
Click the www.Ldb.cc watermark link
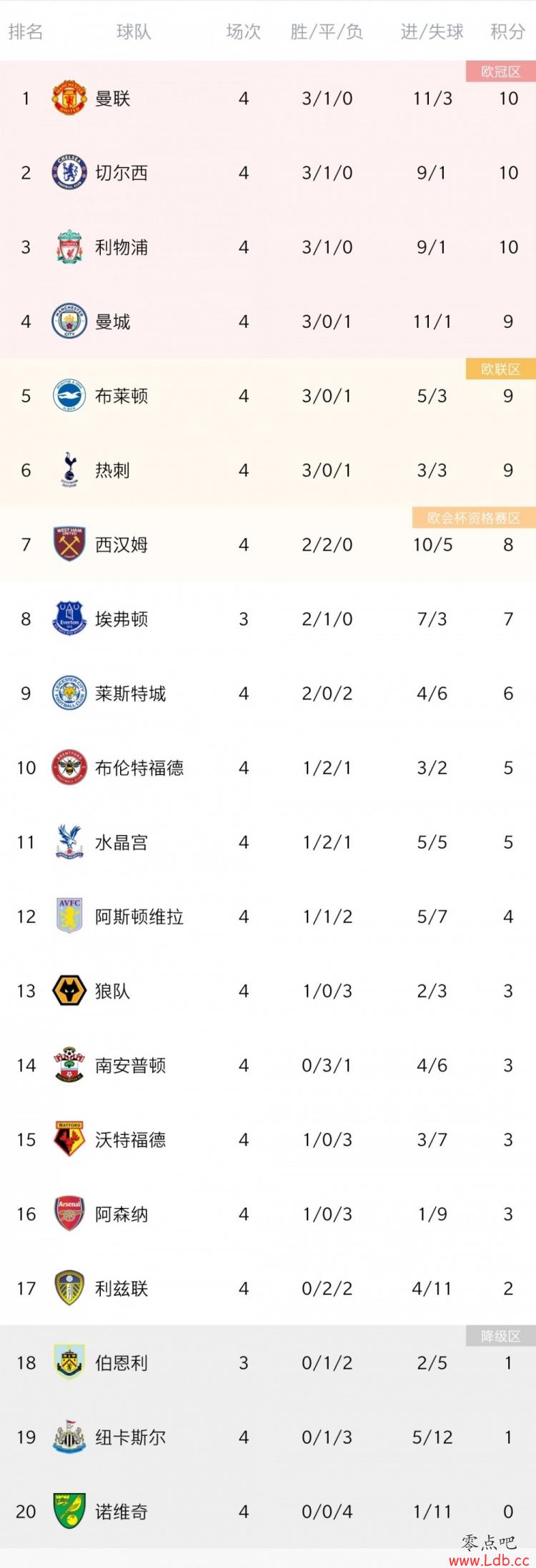[489, 1560]
